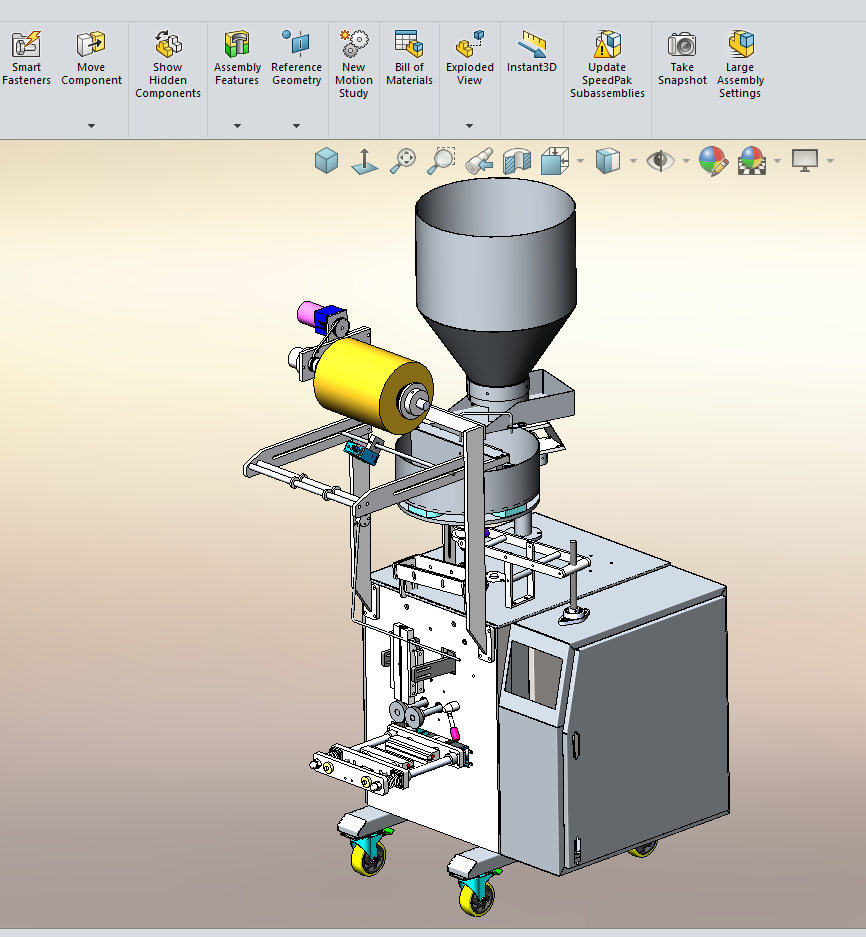Click Show Hidden Components
The image size is (866, 937).
pos(168,65)
